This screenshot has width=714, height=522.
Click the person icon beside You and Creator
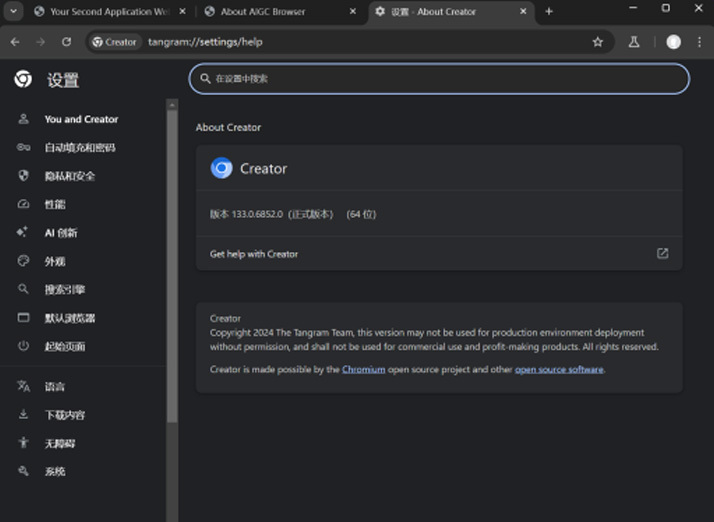pyautogui.click(x=23, y=119)
